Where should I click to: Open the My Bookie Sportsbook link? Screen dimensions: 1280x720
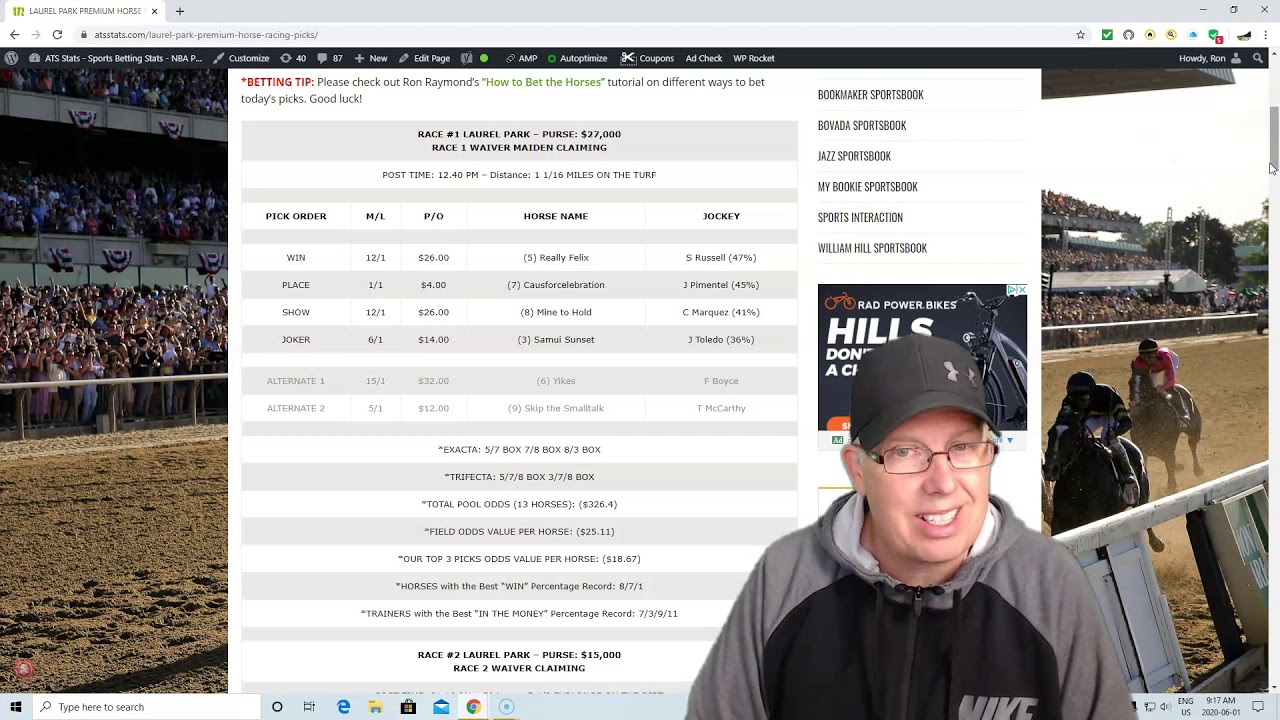(867, 187)
